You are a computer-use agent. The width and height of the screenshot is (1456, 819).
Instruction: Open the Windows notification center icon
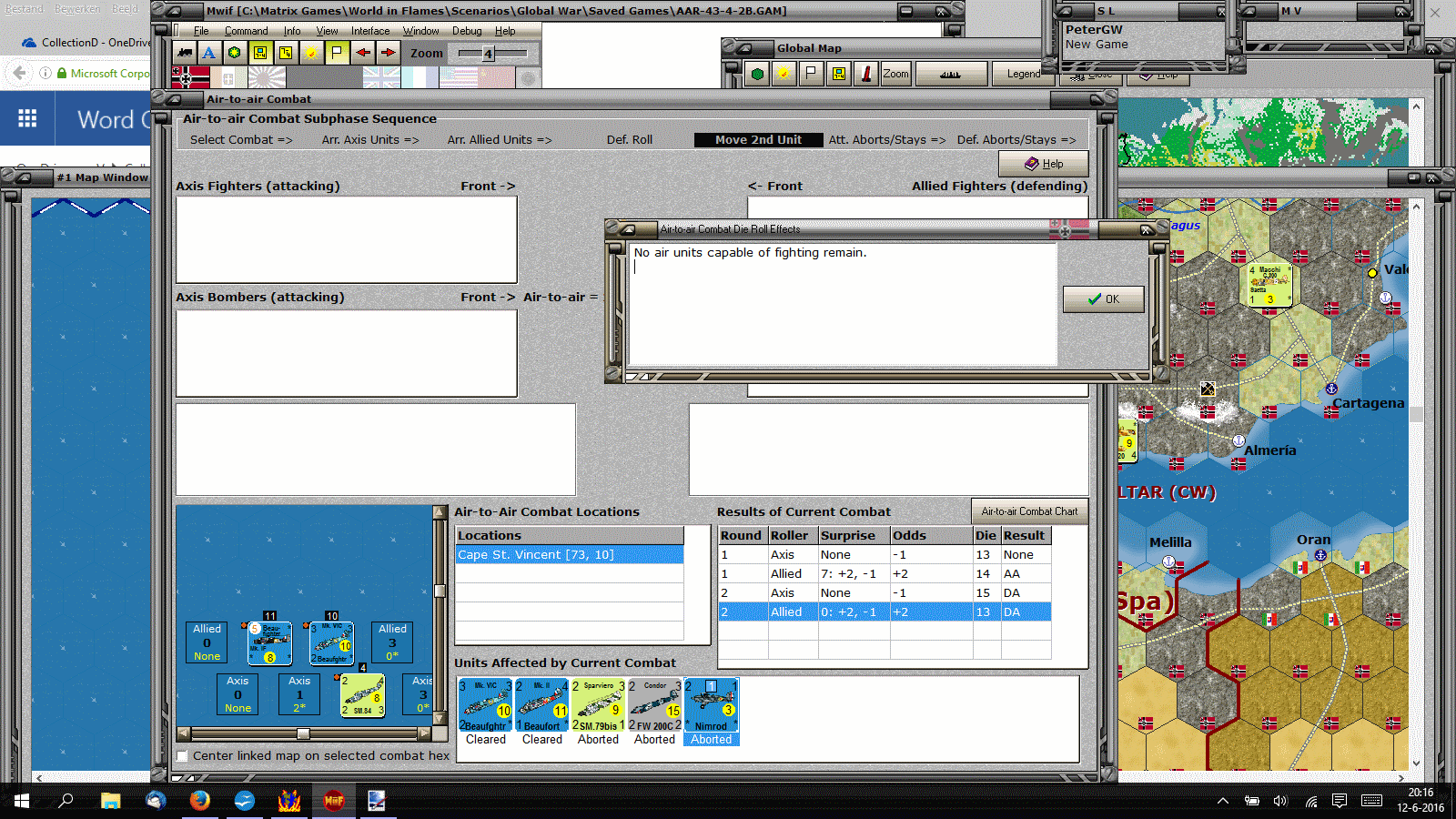[x=1340, y=801]
